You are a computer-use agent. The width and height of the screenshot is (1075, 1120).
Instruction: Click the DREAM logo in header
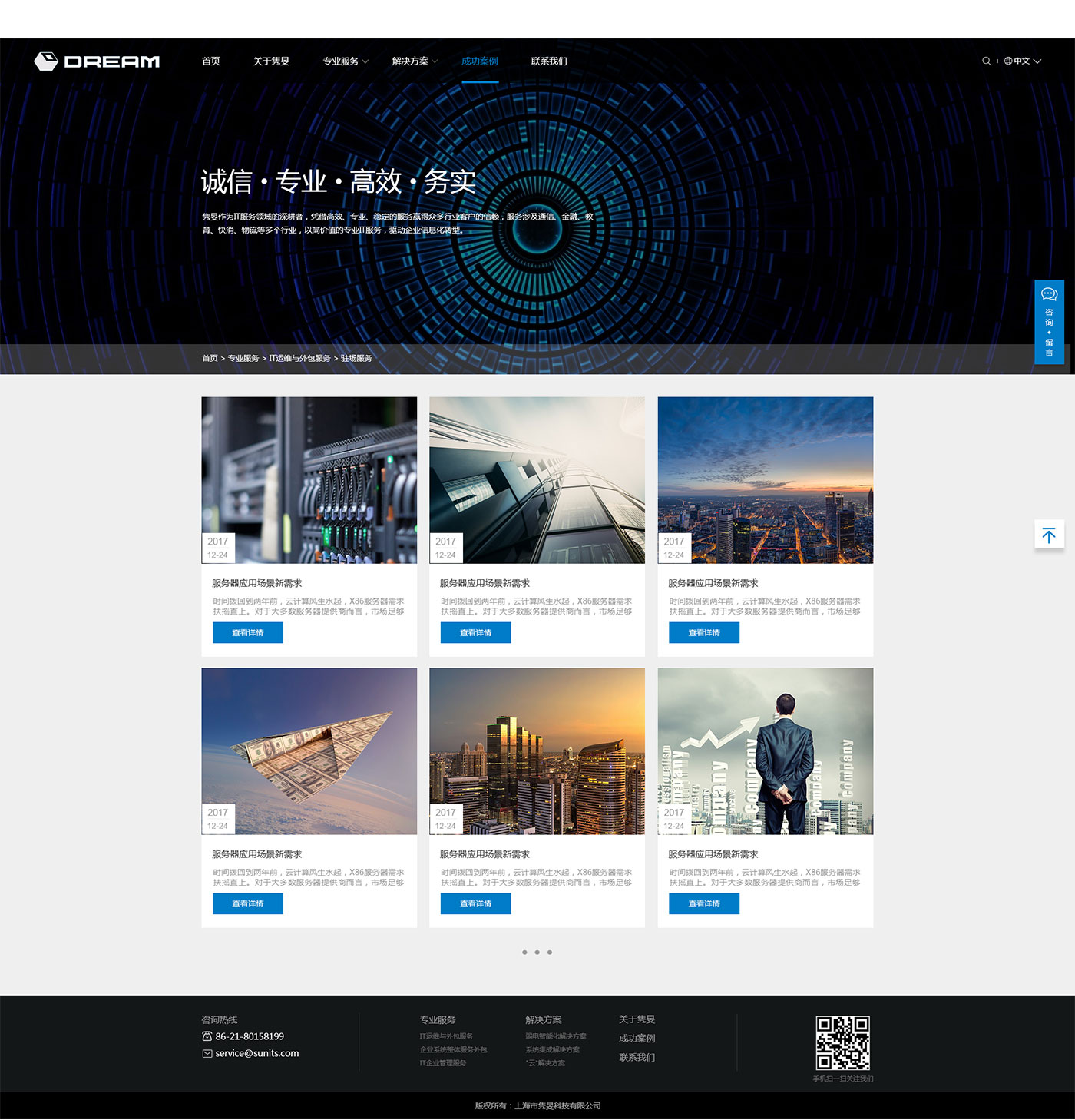(97, 61)
